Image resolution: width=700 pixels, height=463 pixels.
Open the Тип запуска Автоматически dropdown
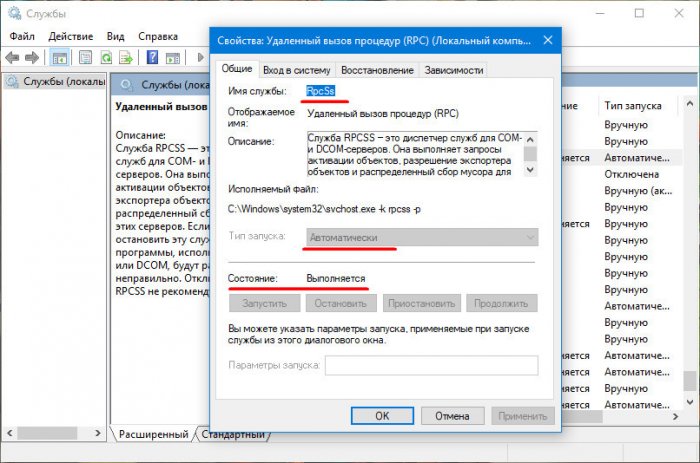coord(422,238)
